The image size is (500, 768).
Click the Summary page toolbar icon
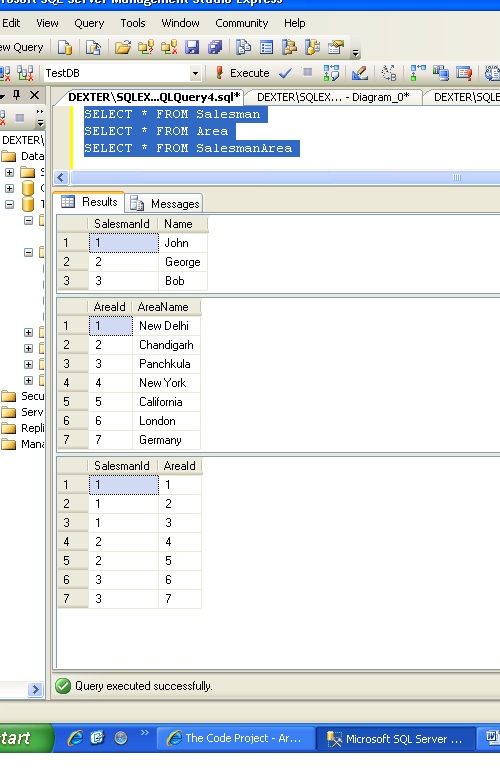266,48
